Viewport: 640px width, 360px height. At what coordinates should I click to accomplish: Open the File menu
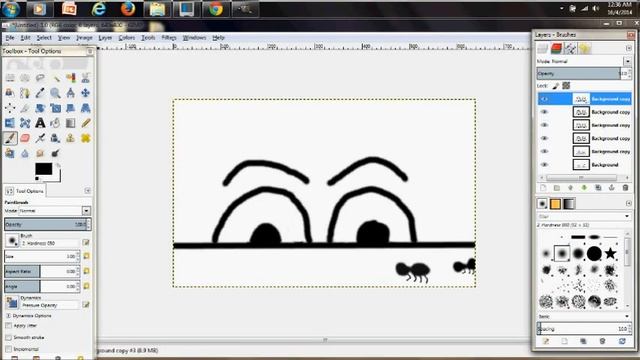pyautogui.click(x=10, y=38)
